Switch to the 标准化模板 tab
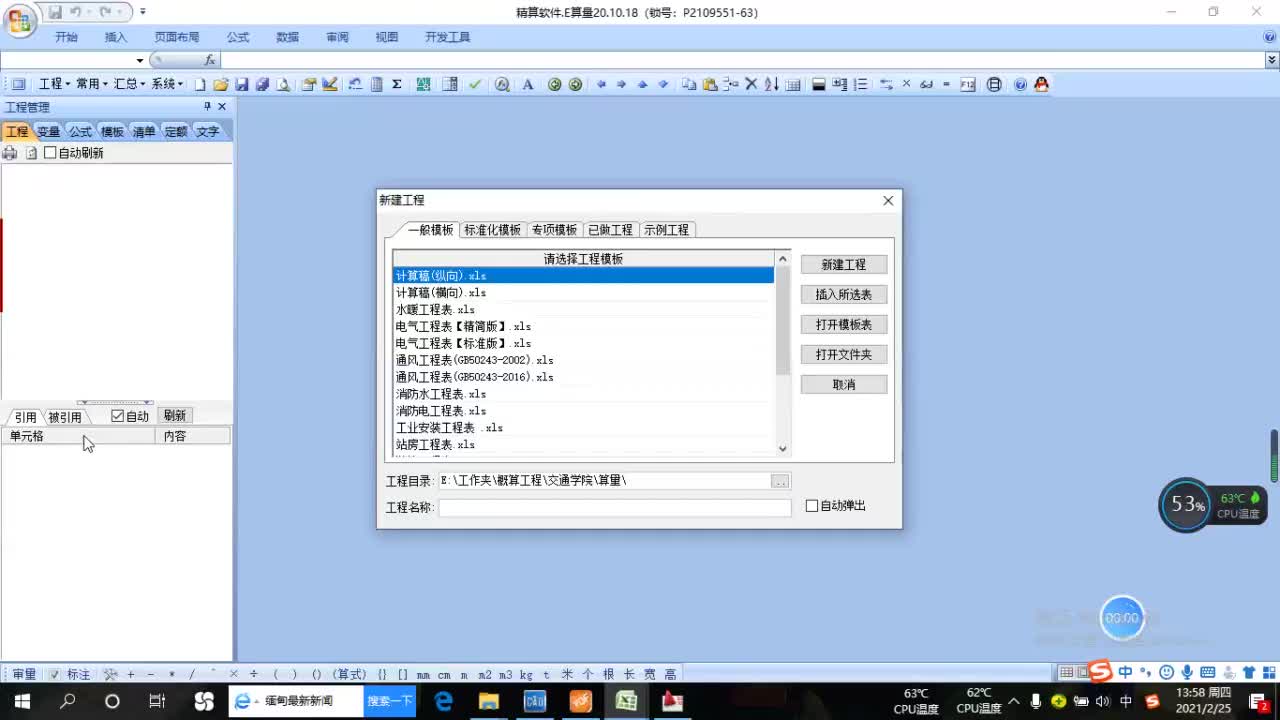The width and height of the screenshot is (1280, 720). tap(492, 230)
